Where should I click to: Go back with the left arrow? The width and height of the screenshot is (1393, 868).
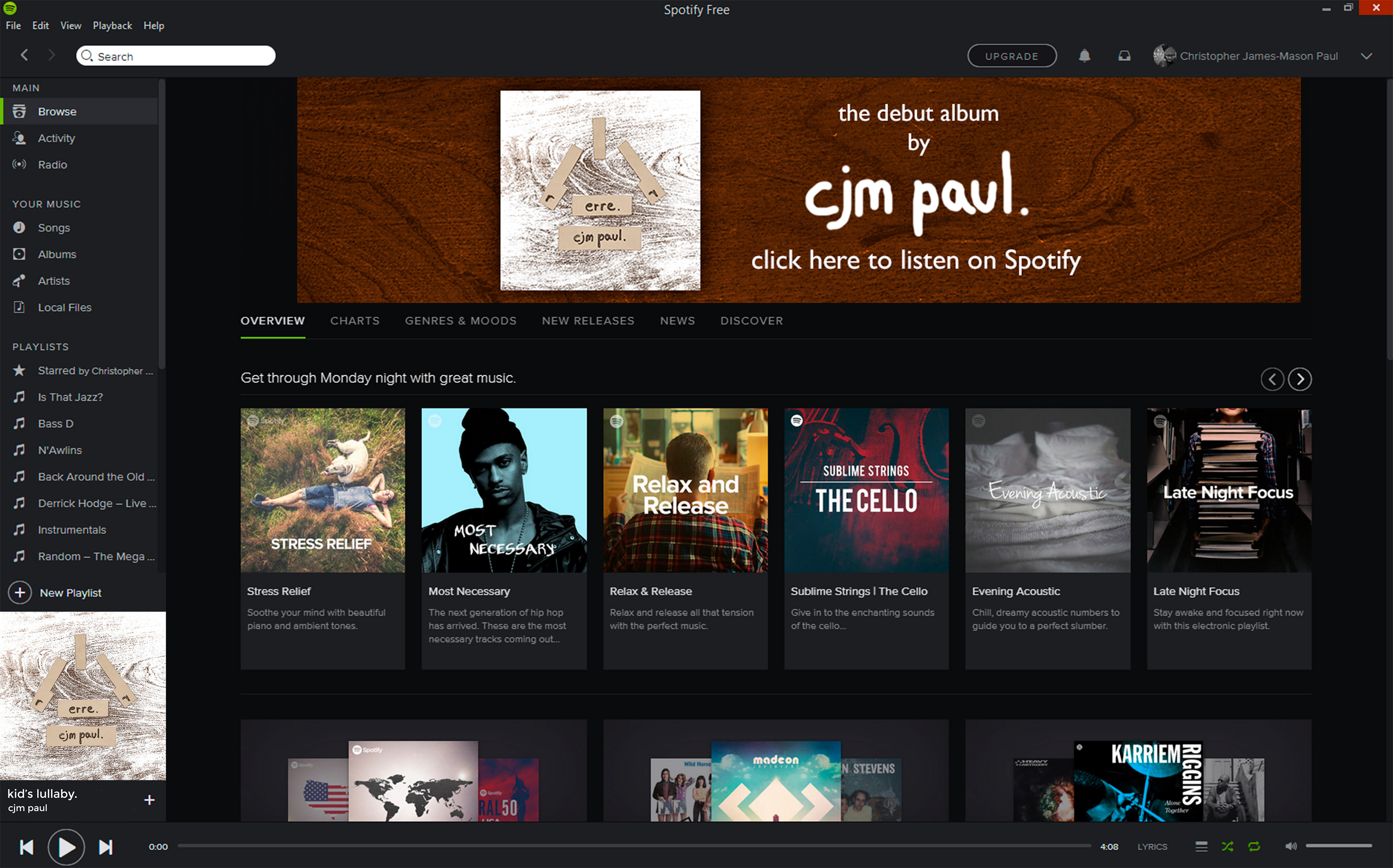24,55
